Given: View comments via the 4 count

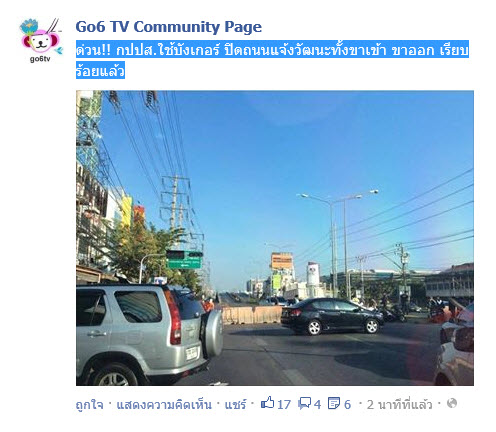Looking at the screenshot, I should coord(317,405).
